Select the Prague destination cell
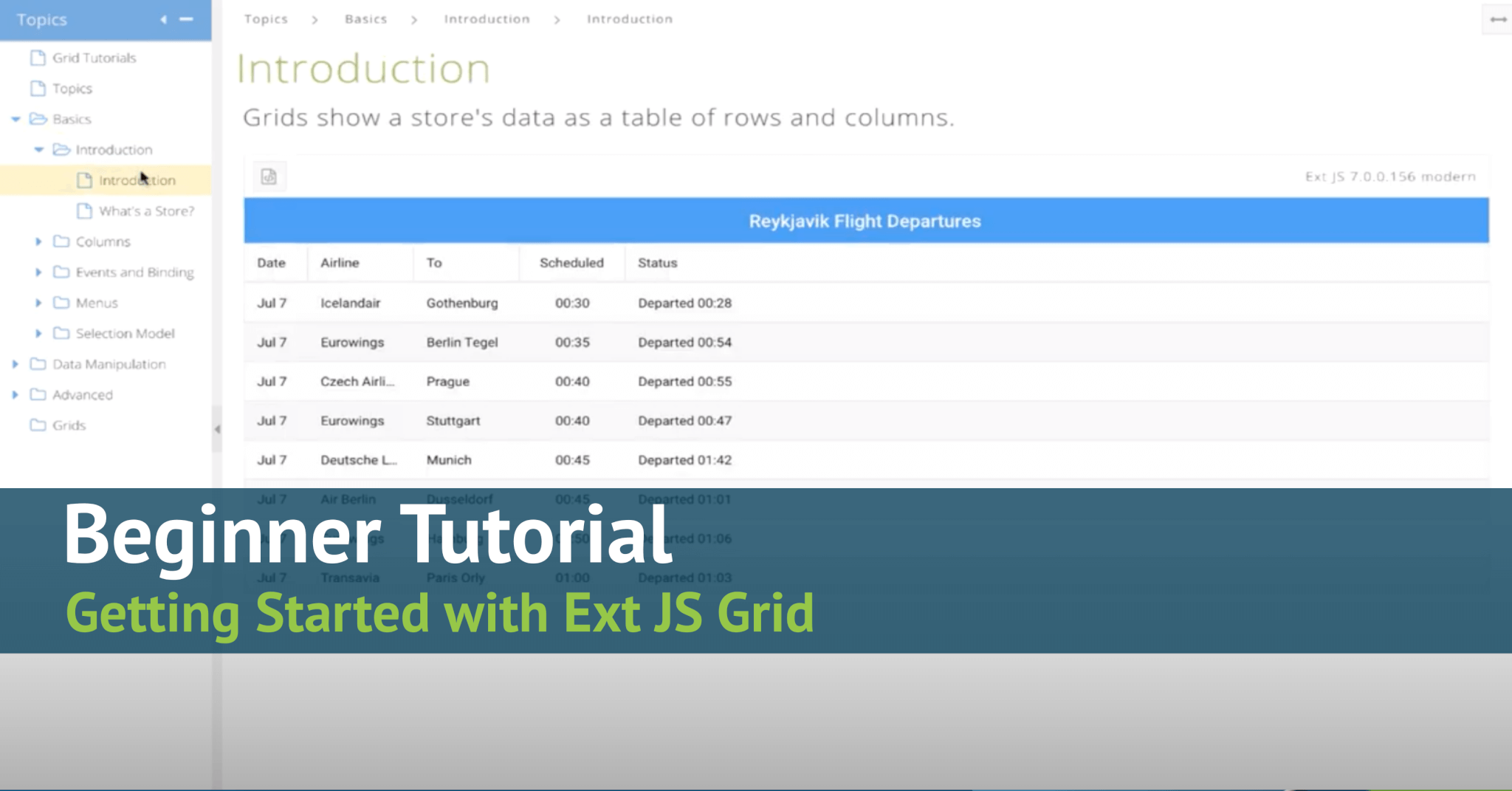This screenshot has width=1512, height=791. click(x=466, y=382)
